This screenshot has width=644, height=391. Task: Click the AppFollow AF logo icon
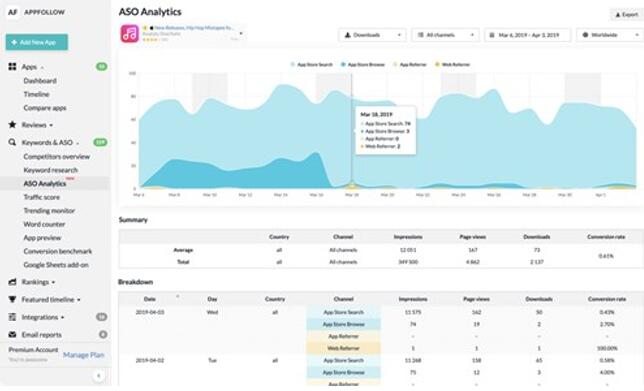(12, 12)
